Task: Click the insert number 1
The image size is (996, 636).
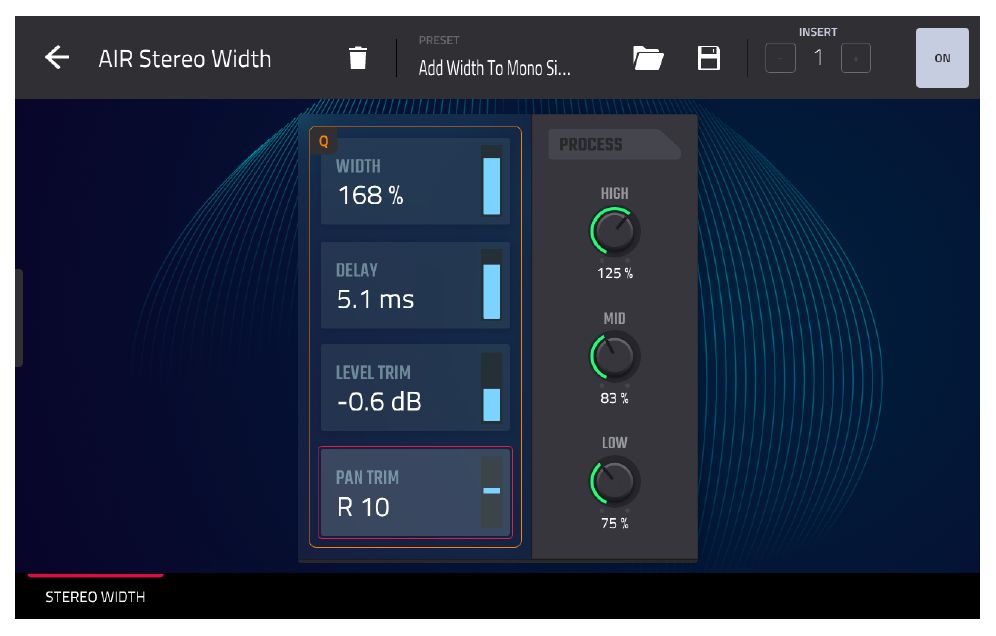Action: (x=818, y=58)
